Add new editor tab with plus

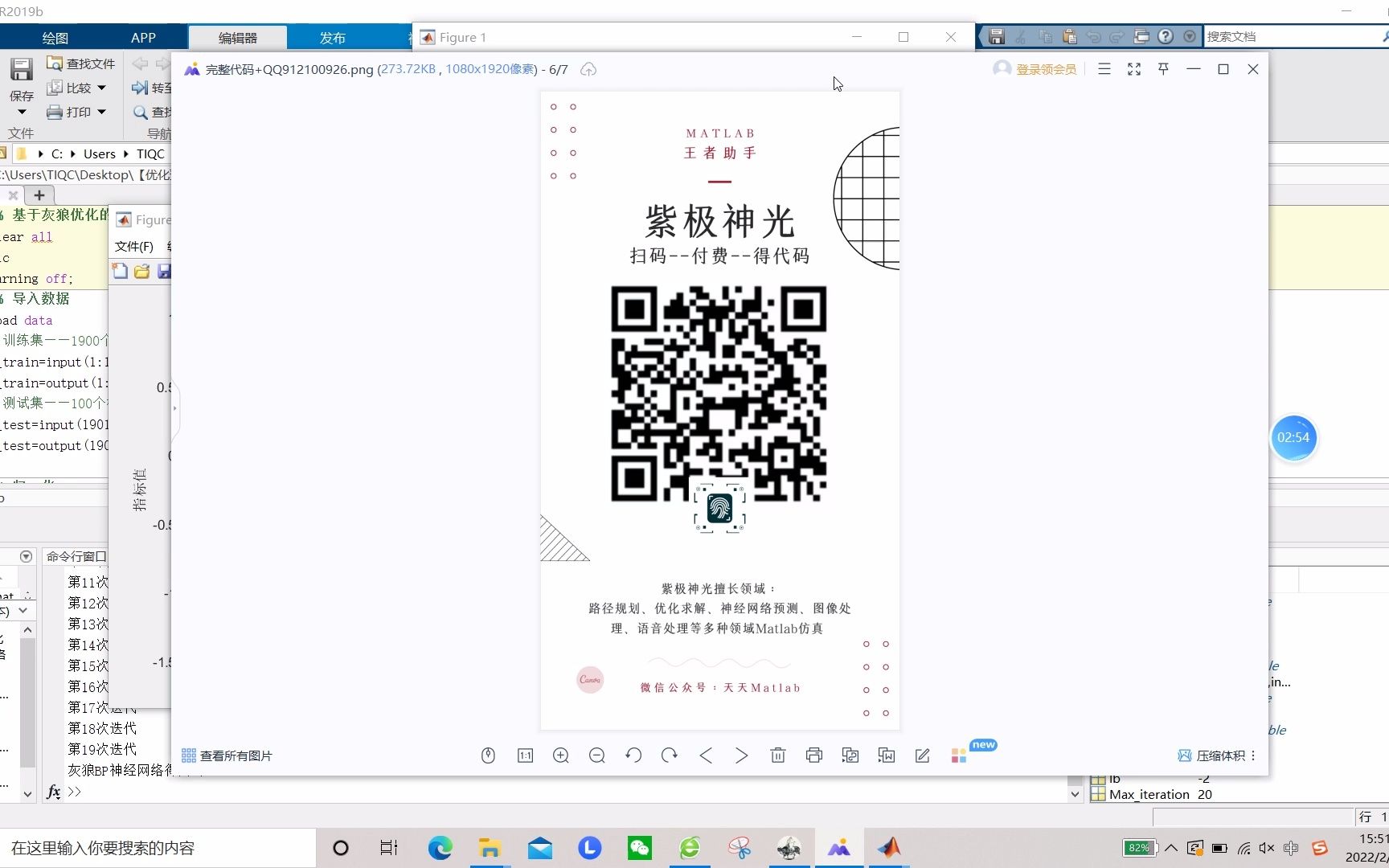(x=39, y=195)
